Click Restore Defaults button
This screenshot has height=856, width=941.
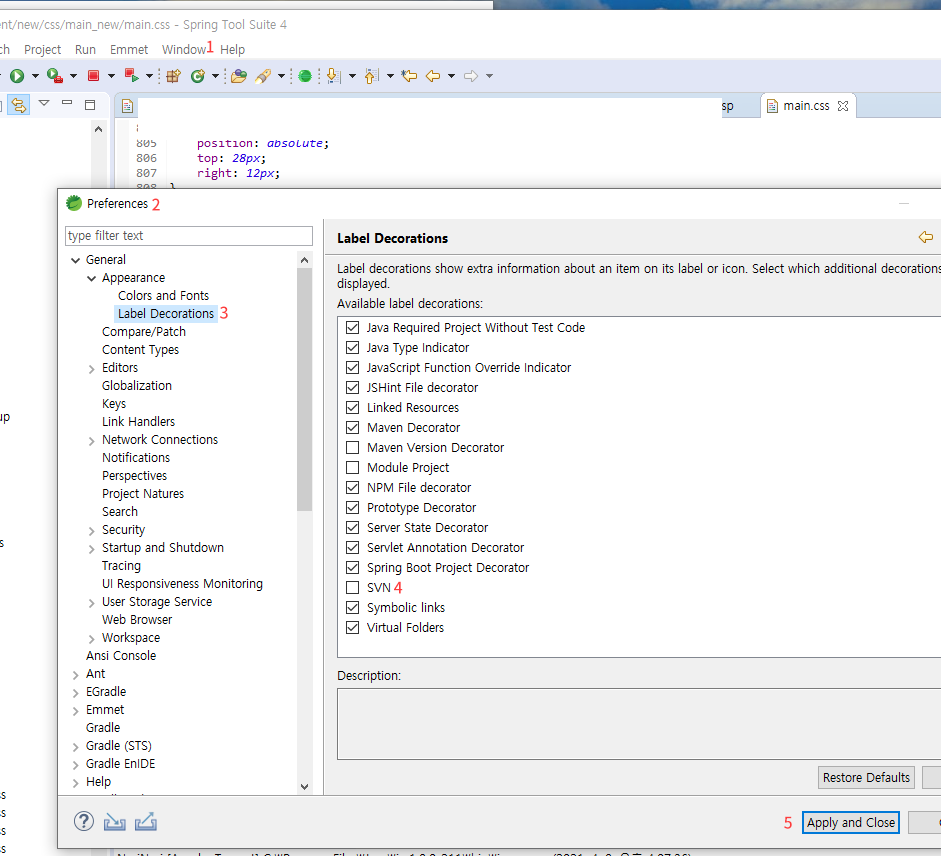[x=866, y=777]
